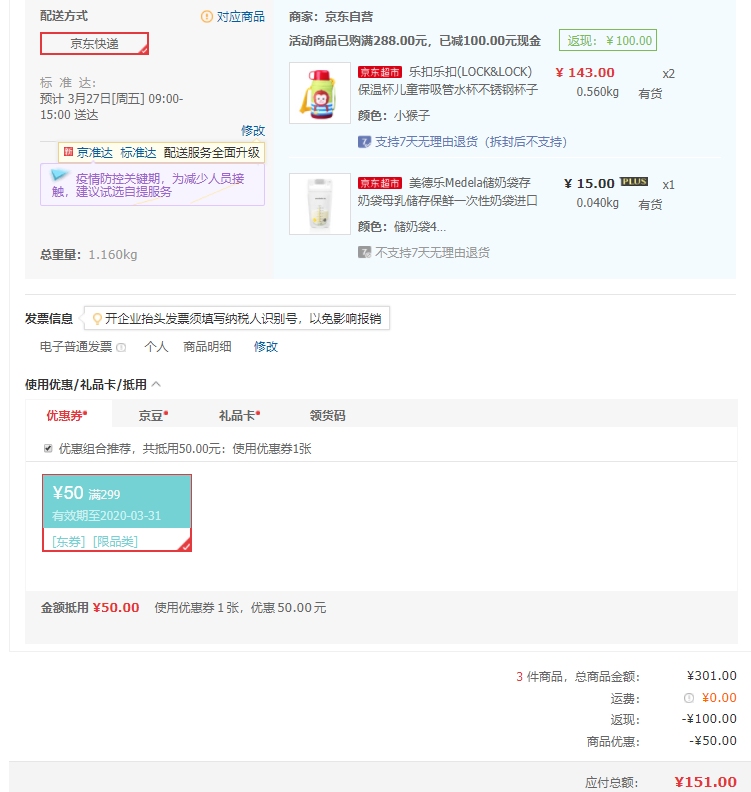The height and width of the screenshot is (792, 751).
Task: Uncheck the 优惠组合推荐 checkbox
Action: [48, 449]
